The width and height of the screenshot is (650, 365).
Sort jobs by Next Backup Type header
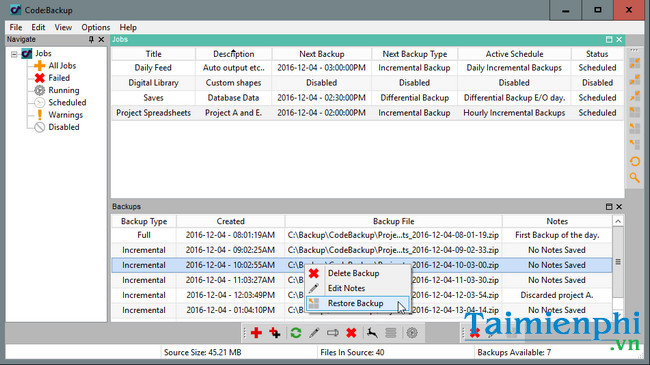pyautogui.click(x=415, y=54)
